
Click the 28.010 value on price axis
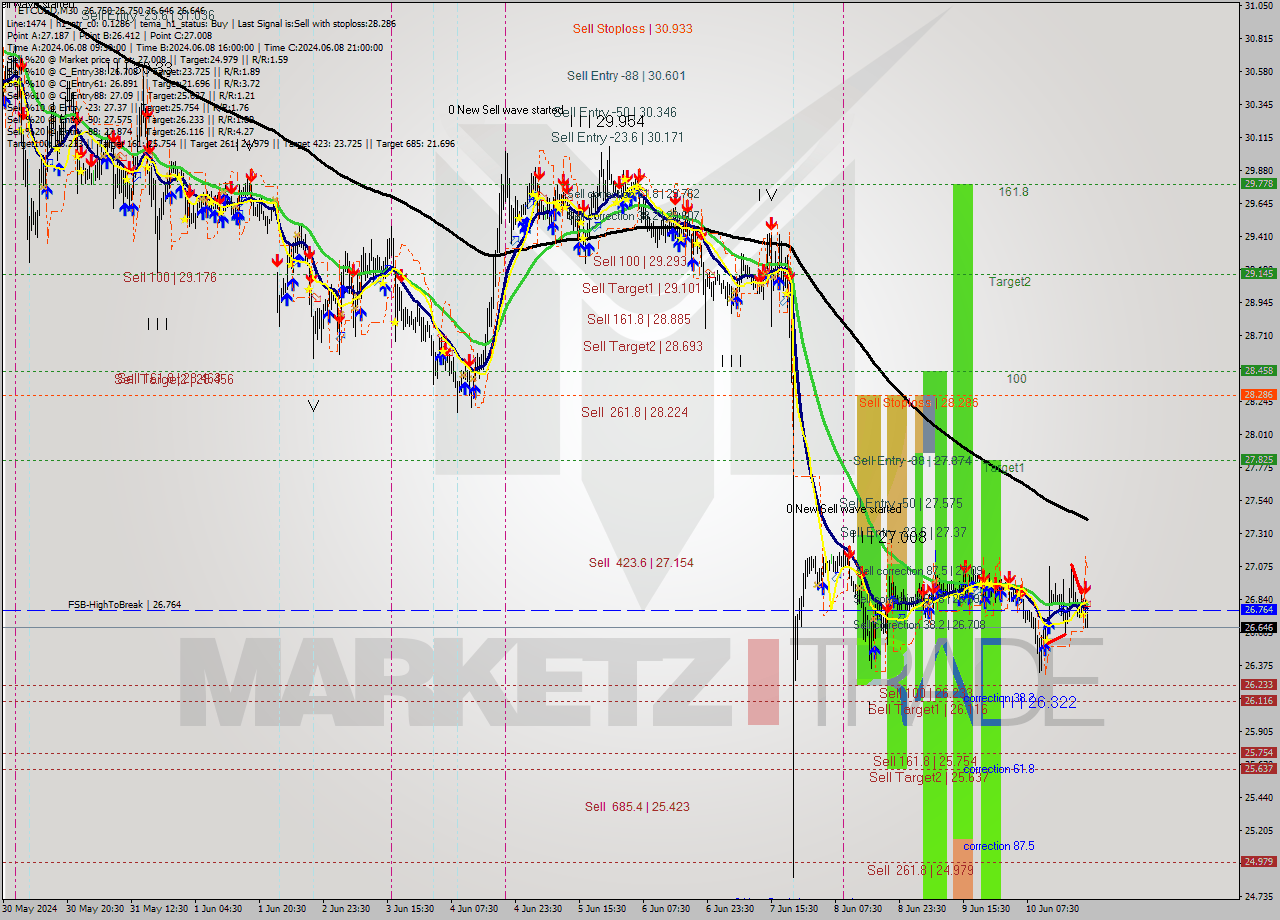1258,435
